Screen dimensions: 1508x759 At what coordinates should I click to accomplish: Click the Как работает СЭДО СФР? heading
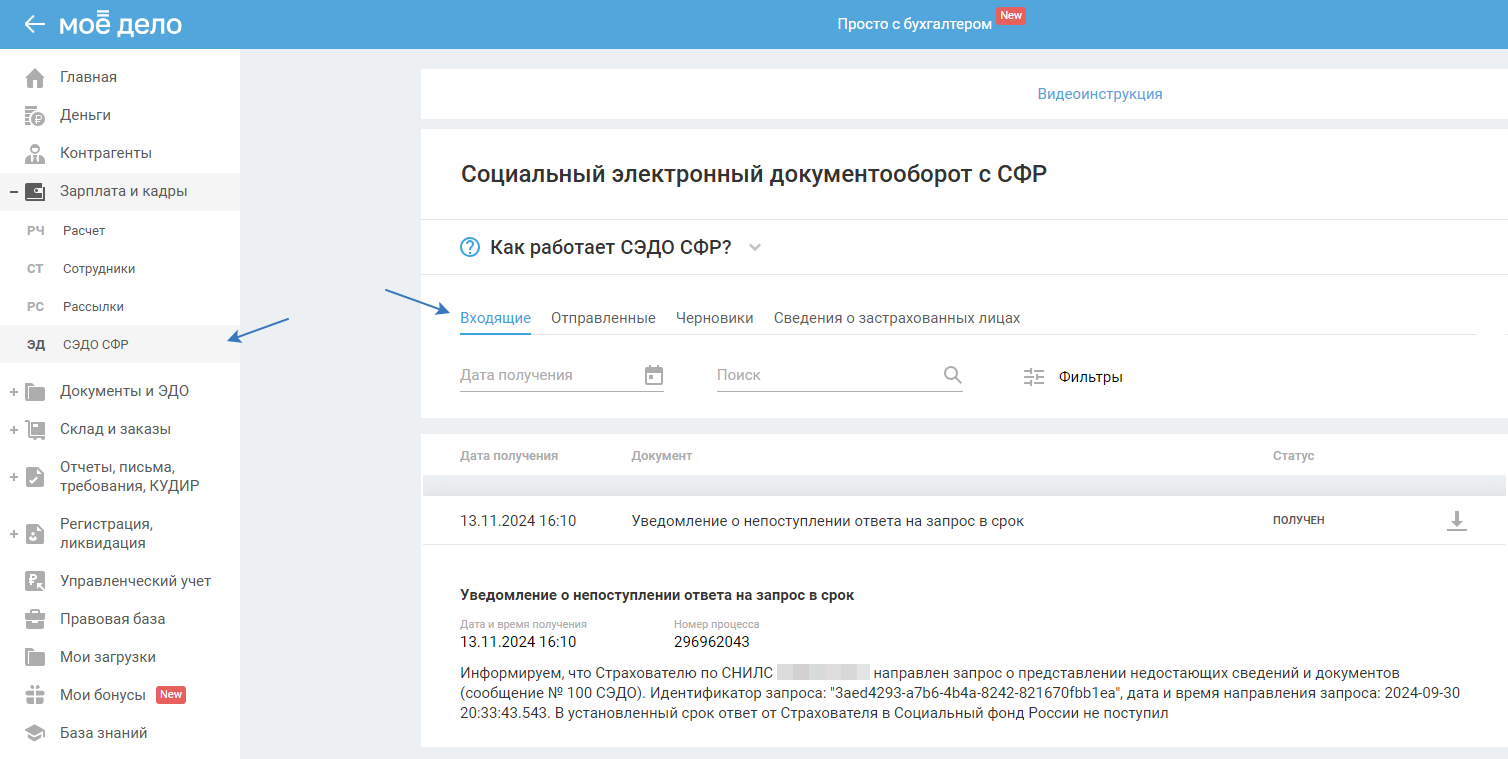(x=611, y=248)
